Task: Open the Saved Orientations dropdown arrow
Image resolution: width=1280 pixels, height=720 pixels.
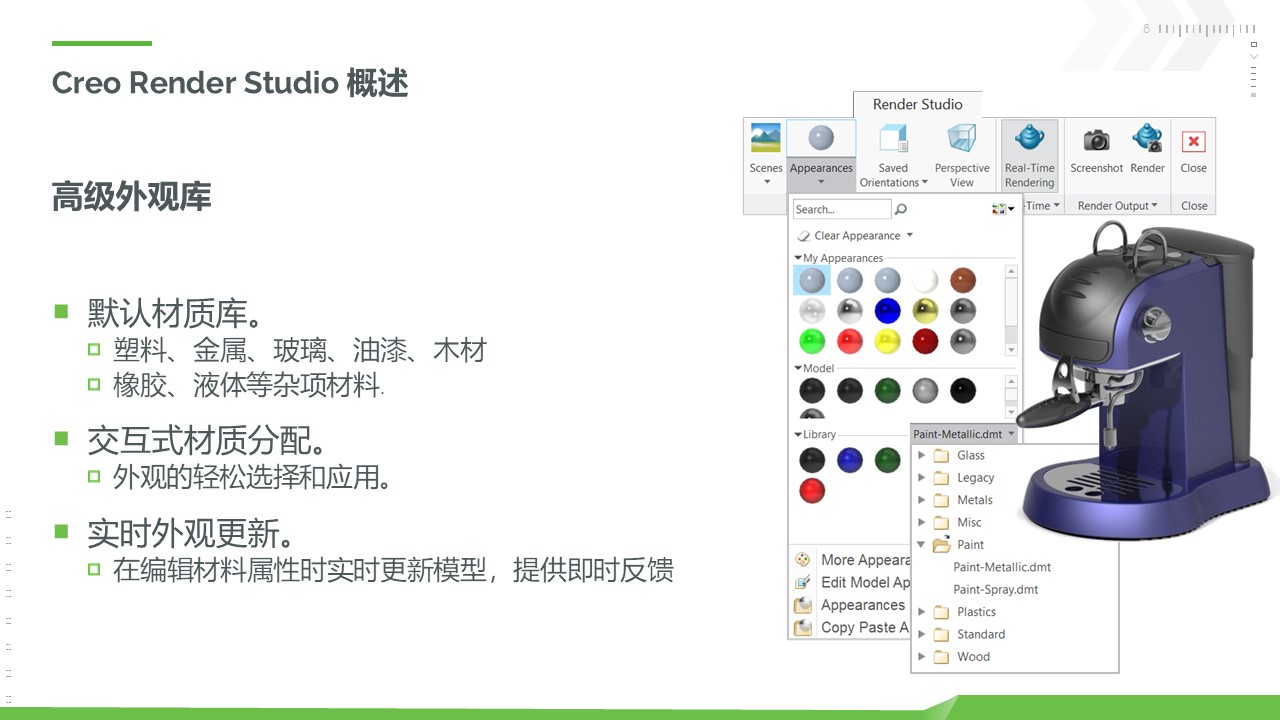Action: pos(925,182)
